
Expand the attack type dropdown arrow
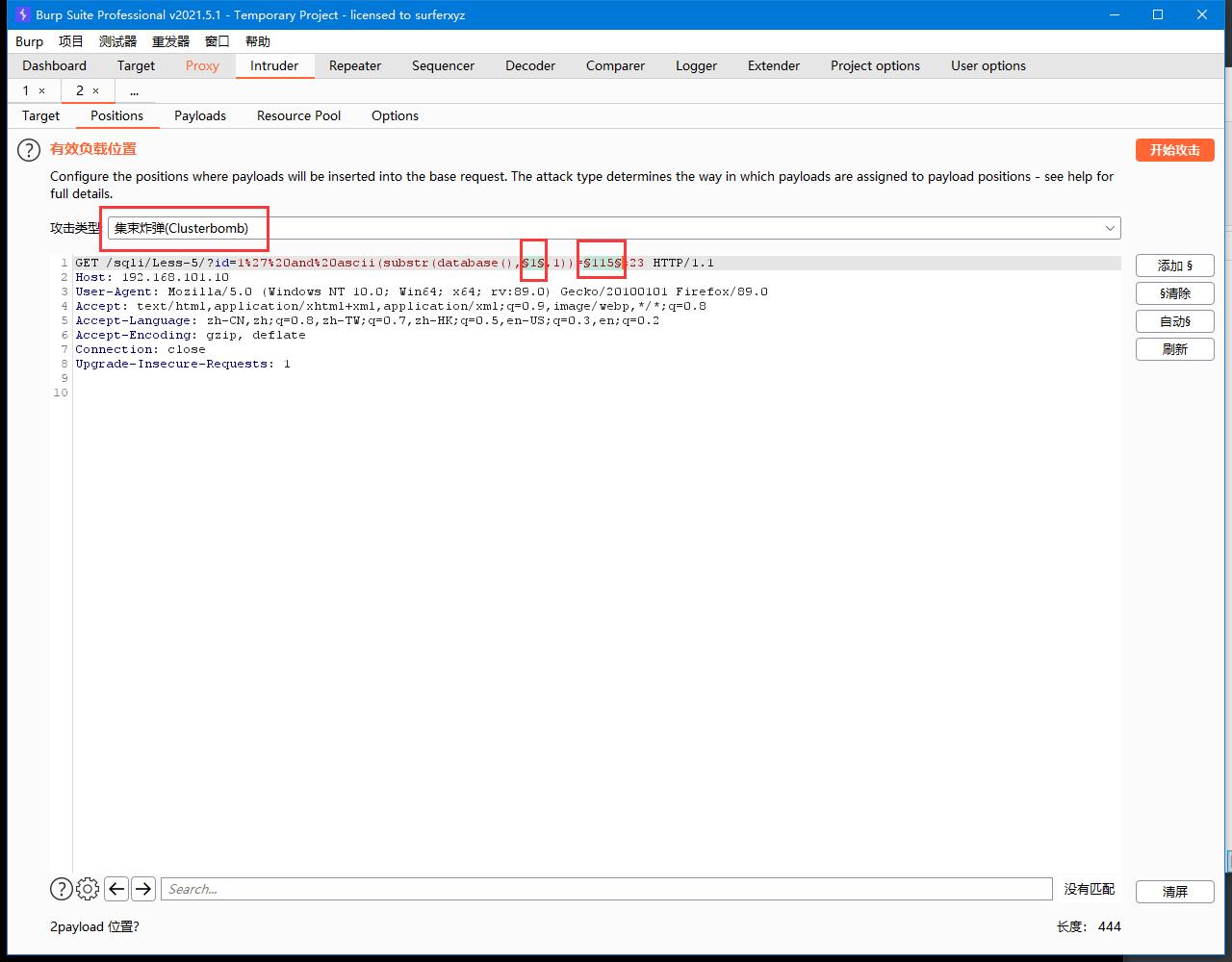[1110, 228]
